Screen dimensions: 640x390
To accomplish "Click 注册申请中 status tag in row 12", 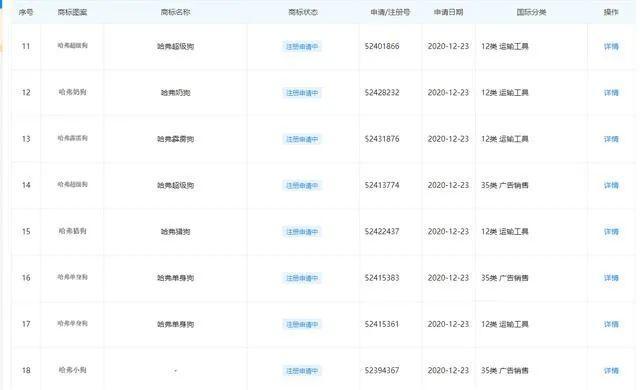I will [302, 93].
